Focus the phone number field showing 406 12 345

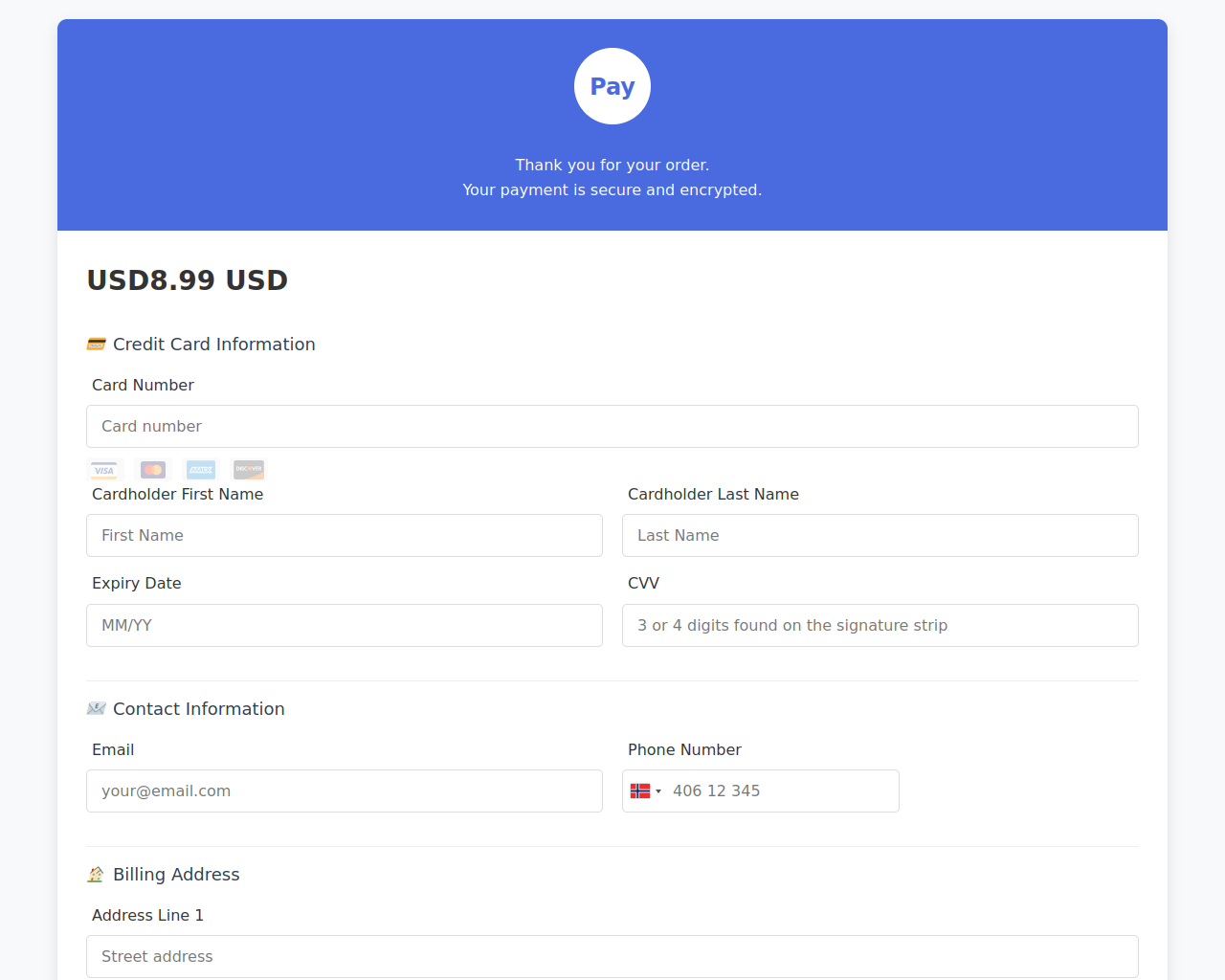tap(761, 791)
